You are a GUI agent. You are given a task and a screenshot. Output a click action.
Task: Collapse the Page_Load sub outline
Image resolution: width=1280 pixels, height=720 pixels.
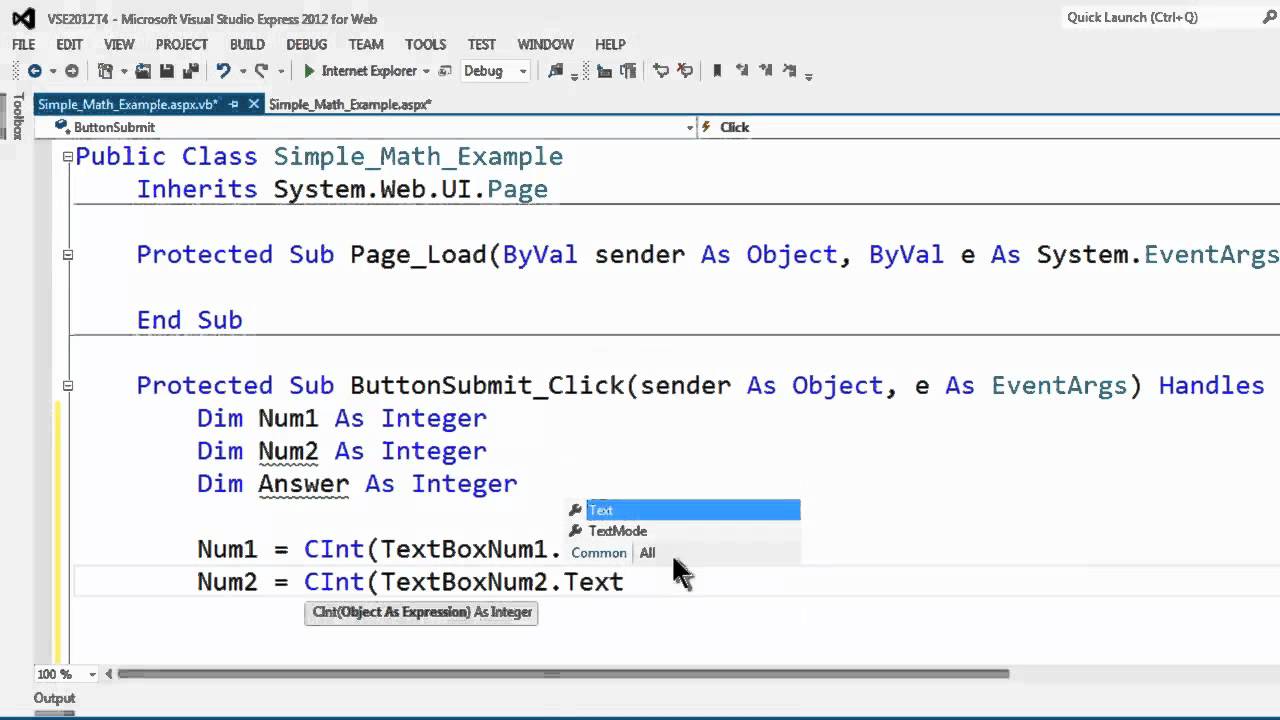(x=68, y=254)
